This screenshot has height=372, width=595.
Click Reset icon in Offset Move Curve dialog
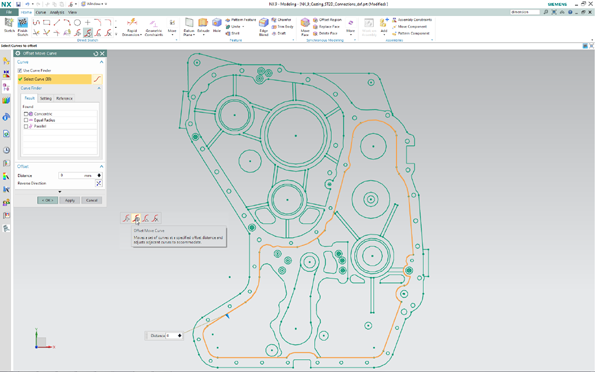(96, 54)
